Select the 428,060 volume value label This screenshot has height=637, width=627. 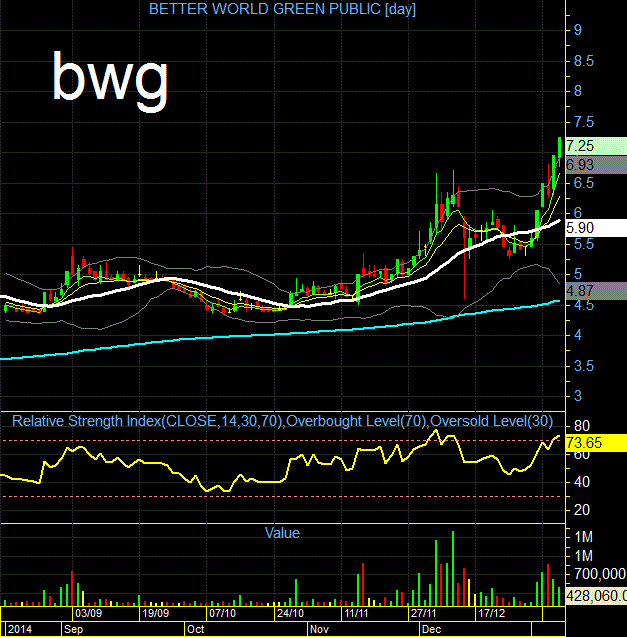click(x=596, y=596)
